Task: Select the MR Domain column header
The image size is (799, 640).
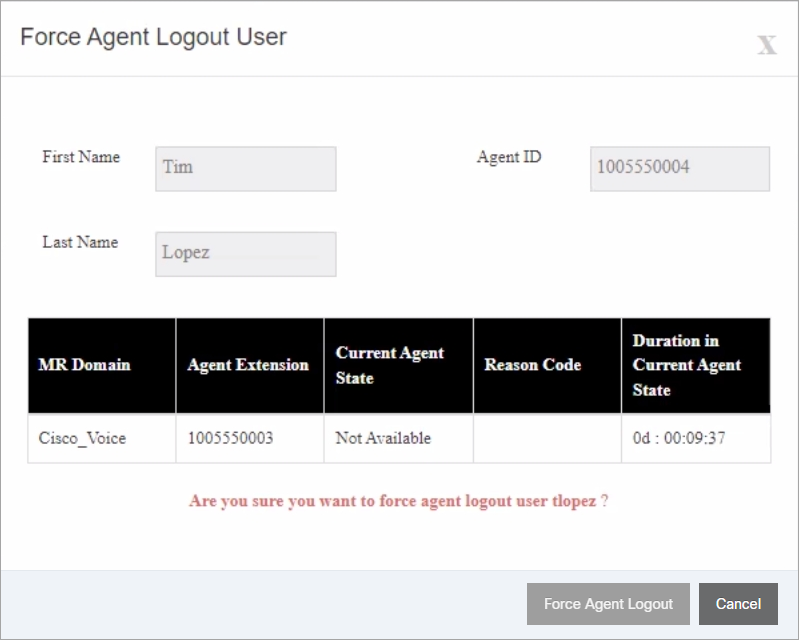Action: [x=102, y=365]
